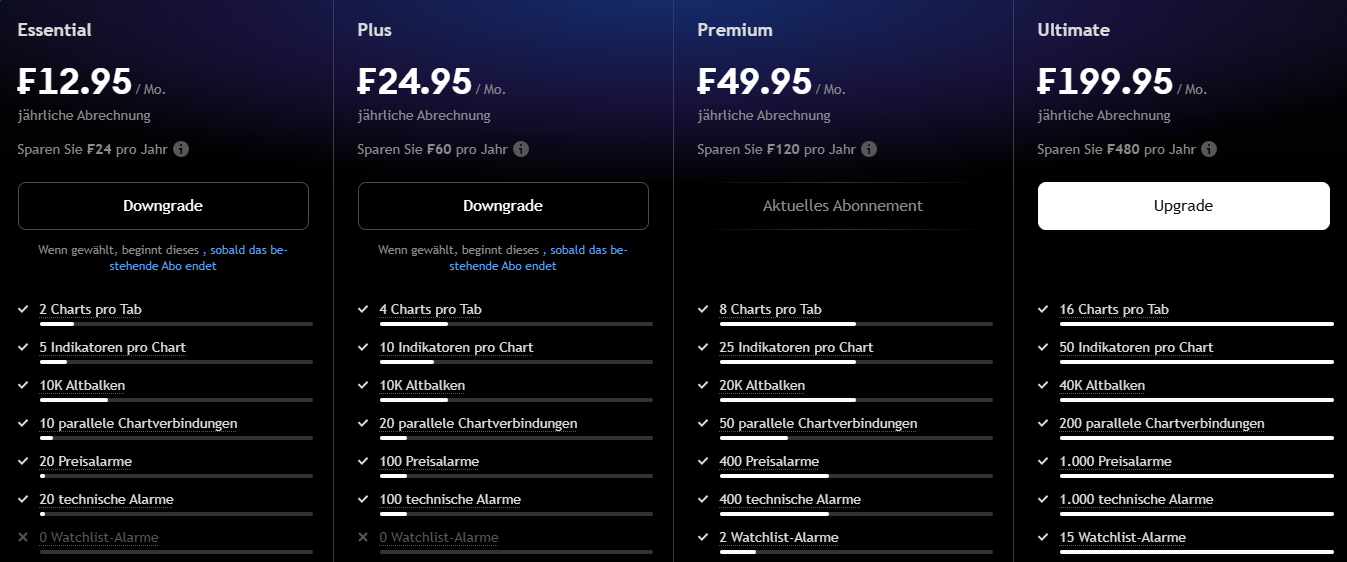Screen dimensions: 1347x562
Task: Click the Ultimate plan Upgrade button
Action: pos(1183,206)
